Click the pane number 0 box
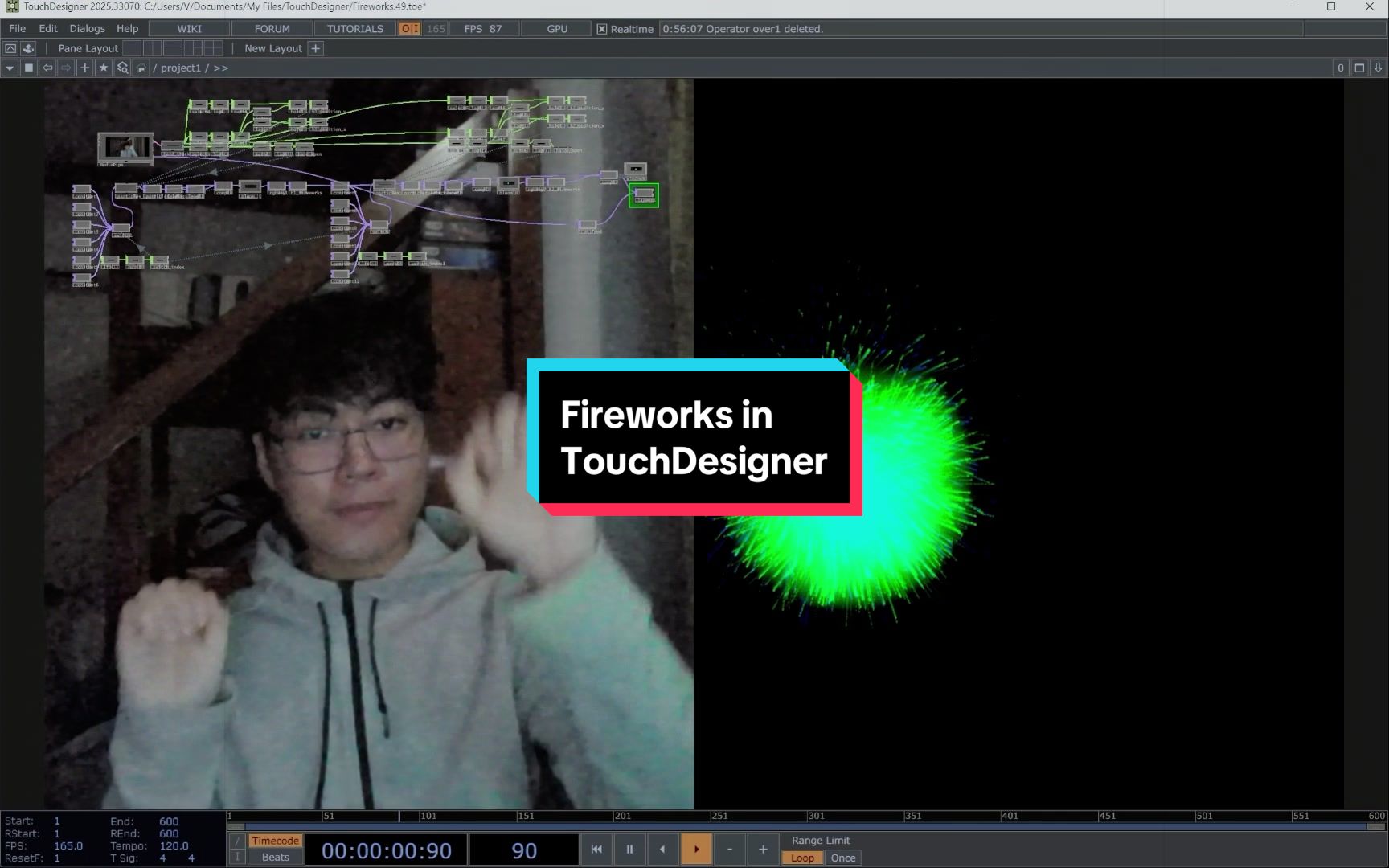 point(1340,68)
